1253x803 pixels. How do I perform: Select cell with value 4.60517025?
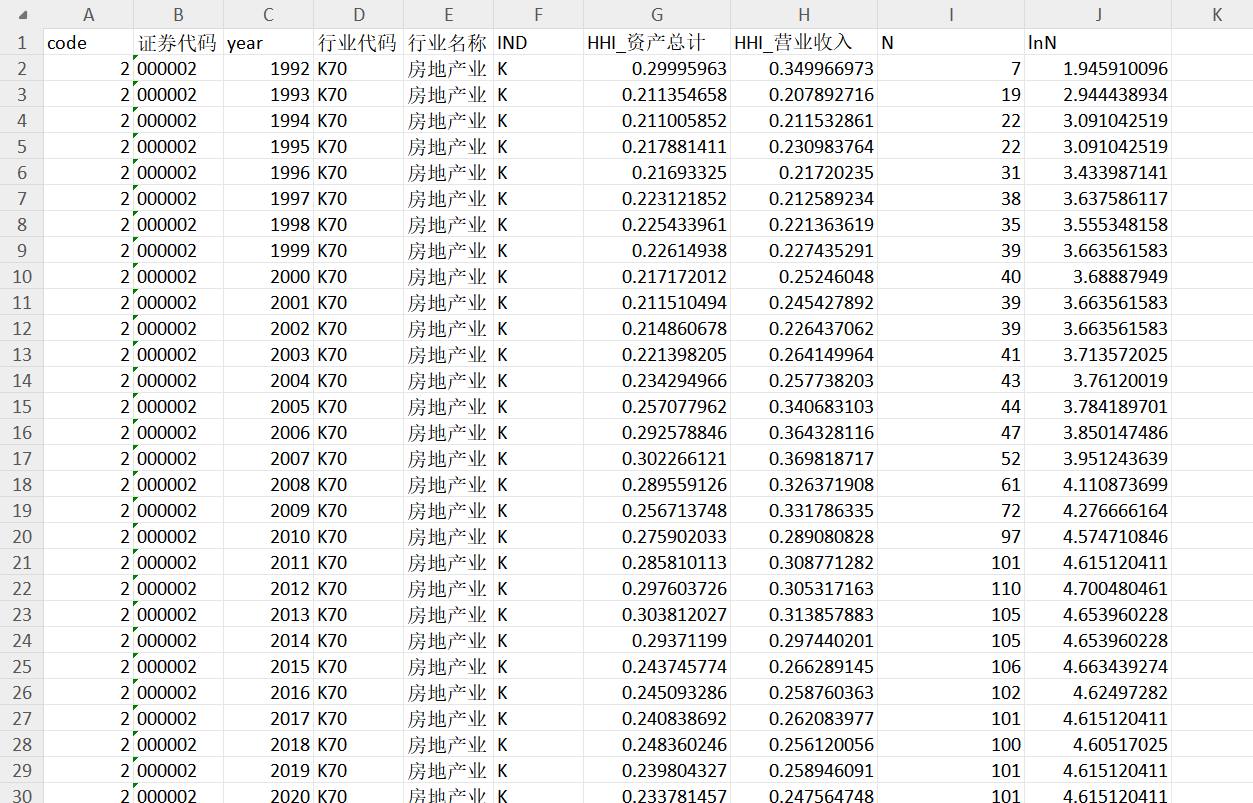point(1098,745)
